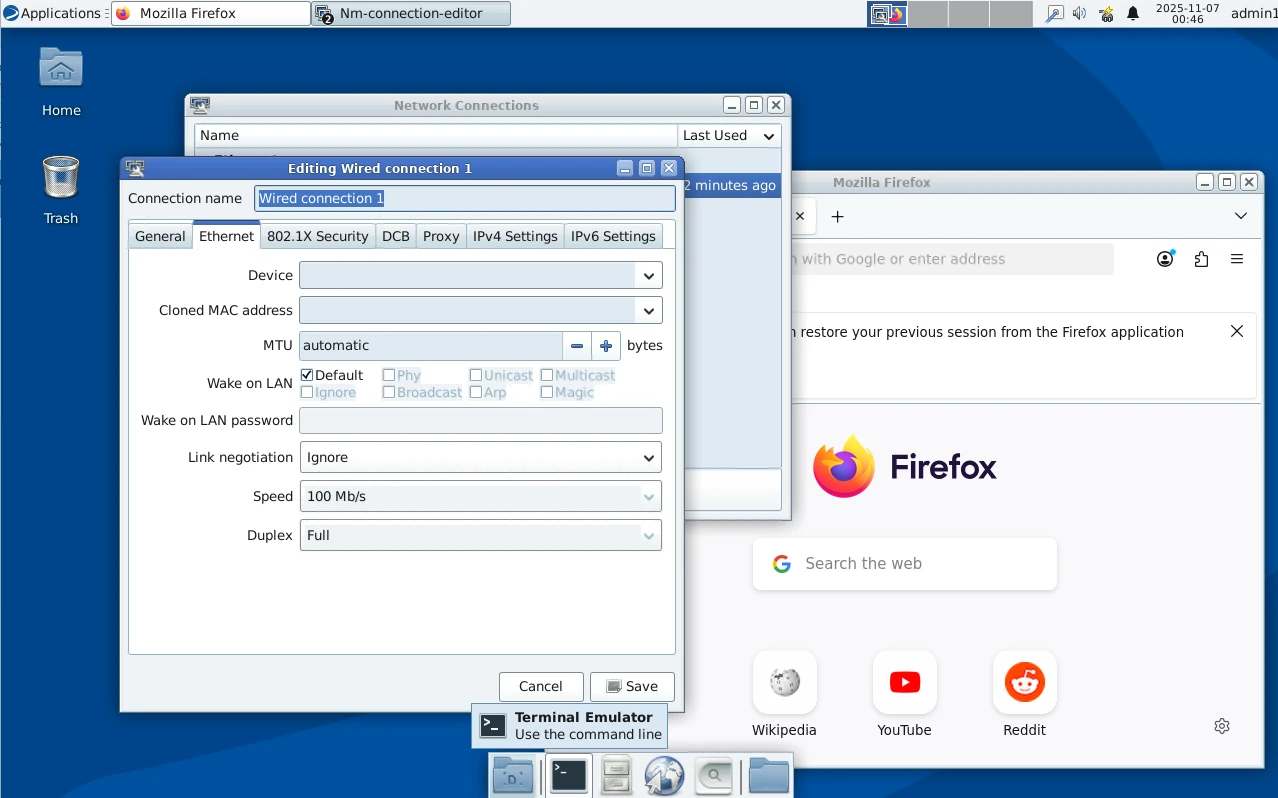This screenshot has height=798, width=1278.
Task: Toggle the Magic Wake on LAN checkbox
Action: click(547, 392)
